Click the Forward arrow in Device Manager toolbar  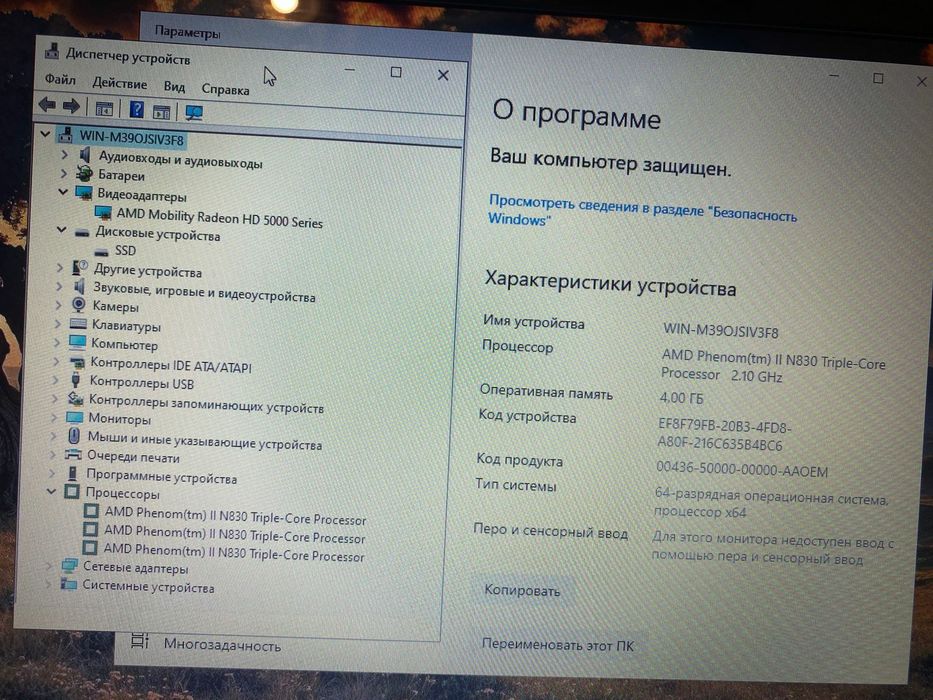(x=71, y=107)
